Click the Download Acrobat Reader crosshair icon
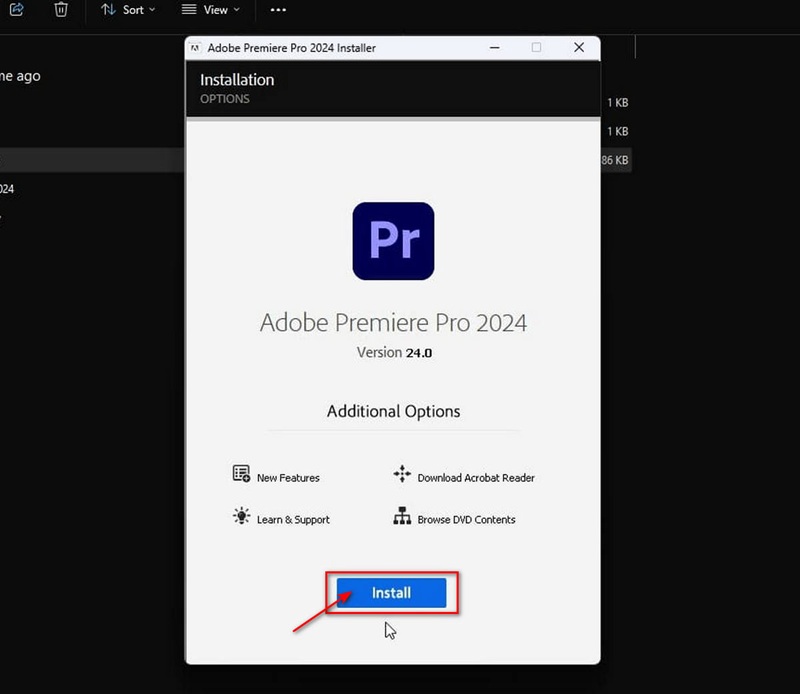Screen dimensions: 800x694 (x=403, y=477)
